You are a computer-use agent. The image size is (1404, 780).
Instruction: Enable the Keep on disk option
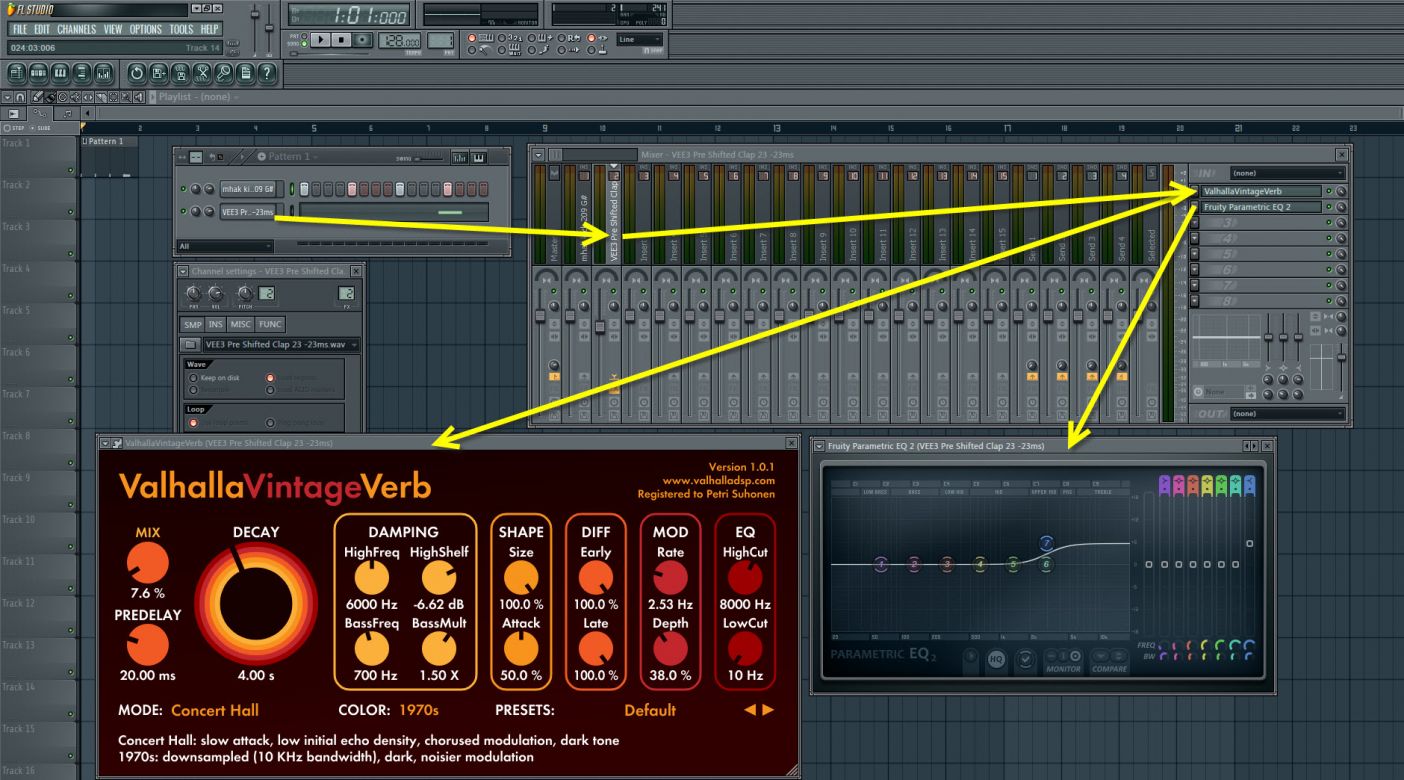194,378
